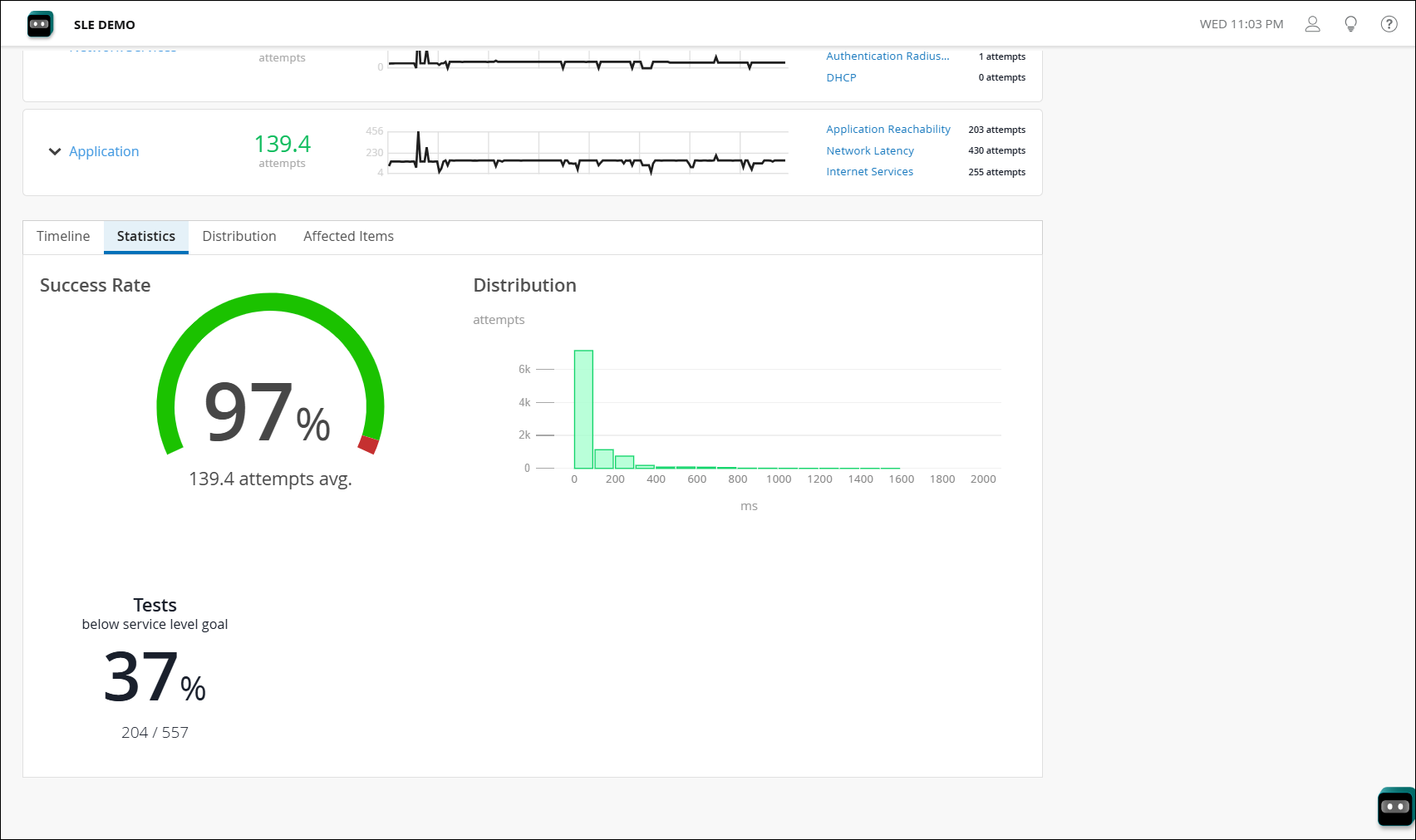Open Application Reachability classifier details
Image resolution: width=1416 pixels, height=840 pixels.
[888, 129]
